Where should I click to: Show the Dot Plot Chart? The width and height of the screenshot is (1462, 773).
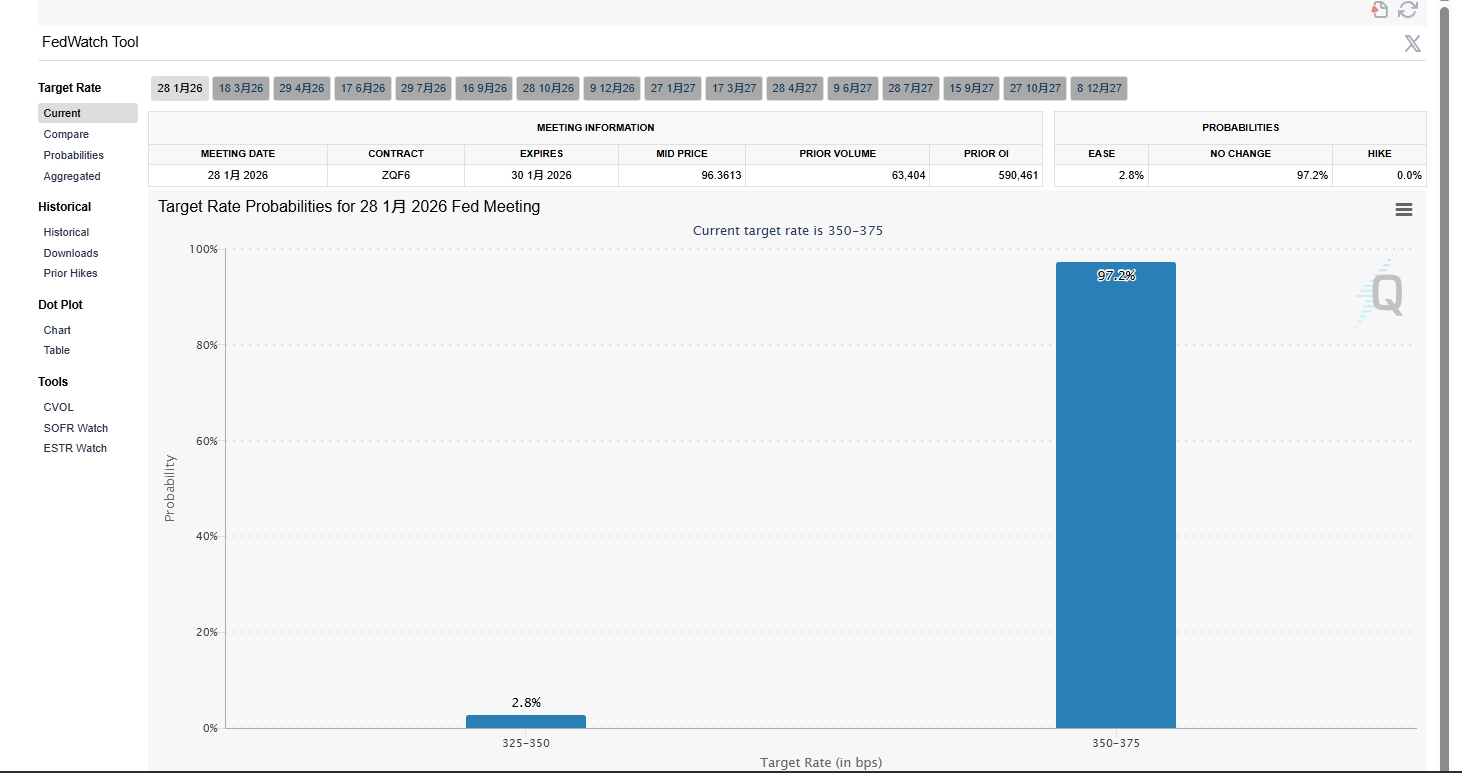point(57,330)
